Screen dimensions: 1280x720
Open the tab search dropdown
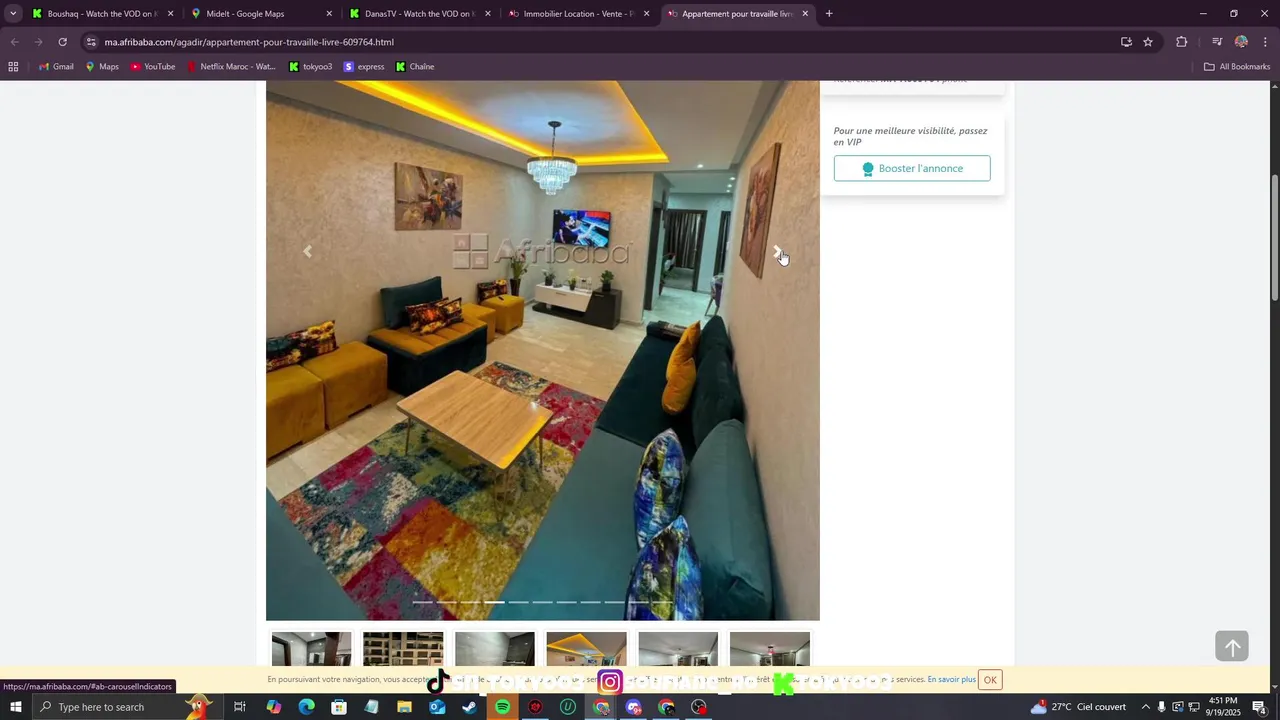pos(13,14)
